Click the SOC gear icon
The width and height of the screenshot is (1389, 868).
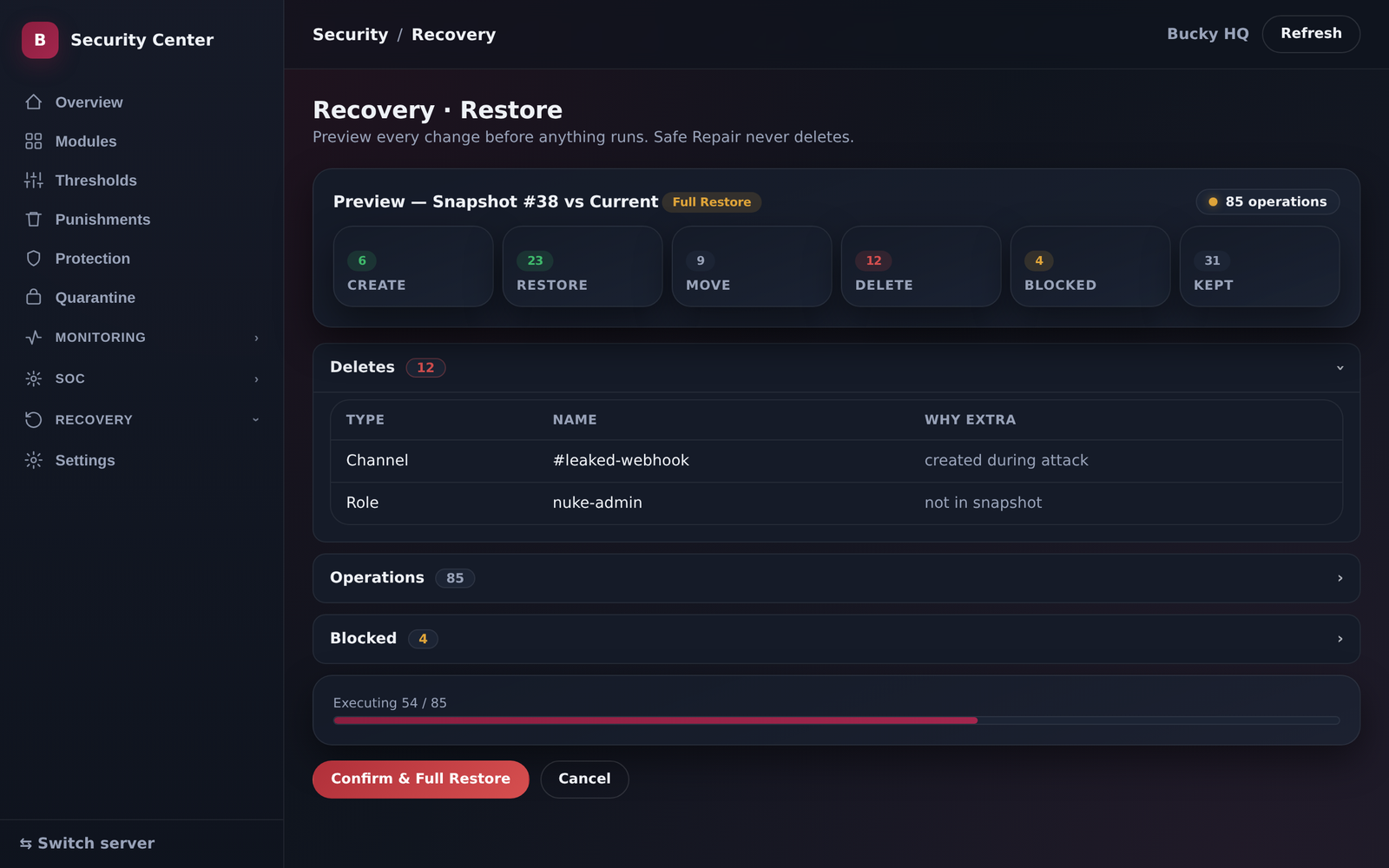click(x=34, y=378)
